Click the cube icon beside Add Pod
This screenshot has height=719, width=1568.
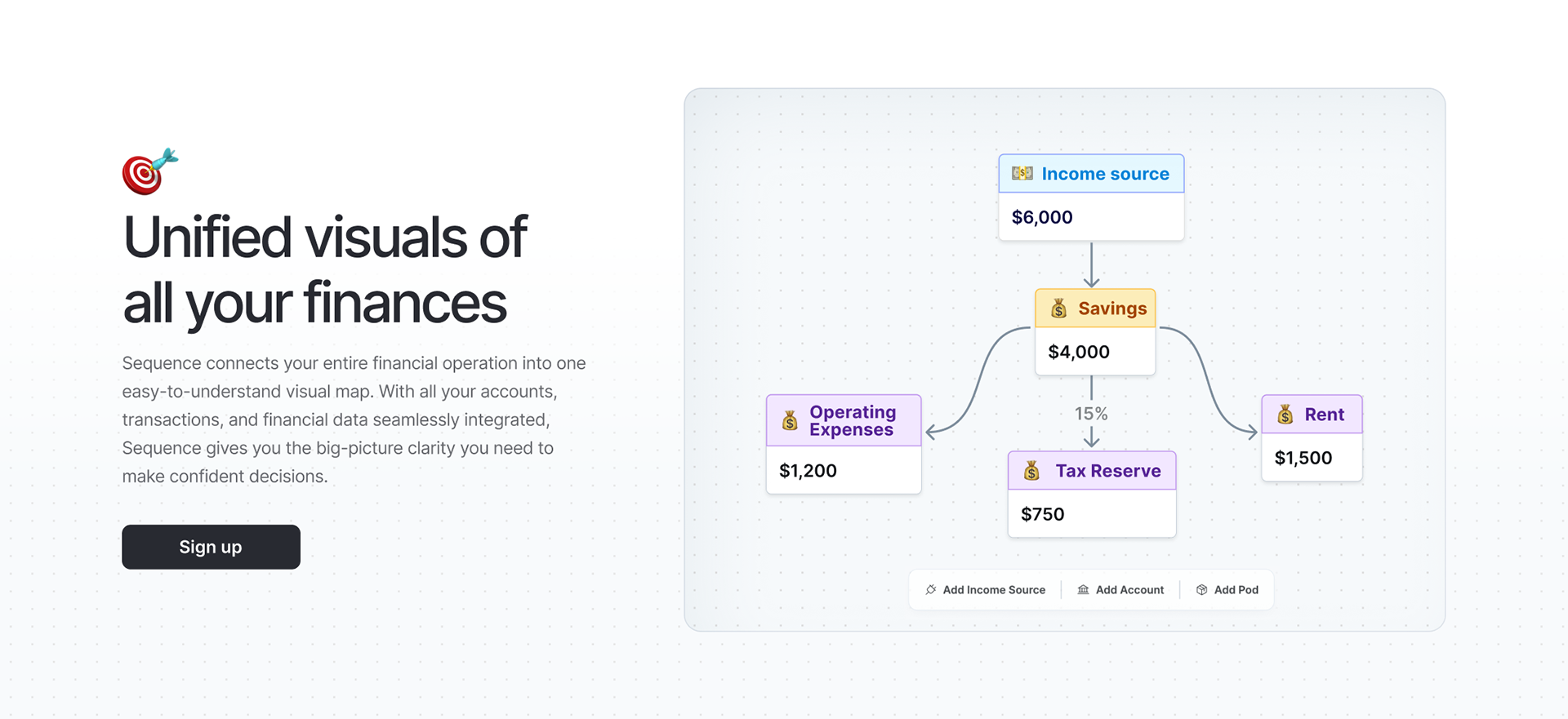1202,589
